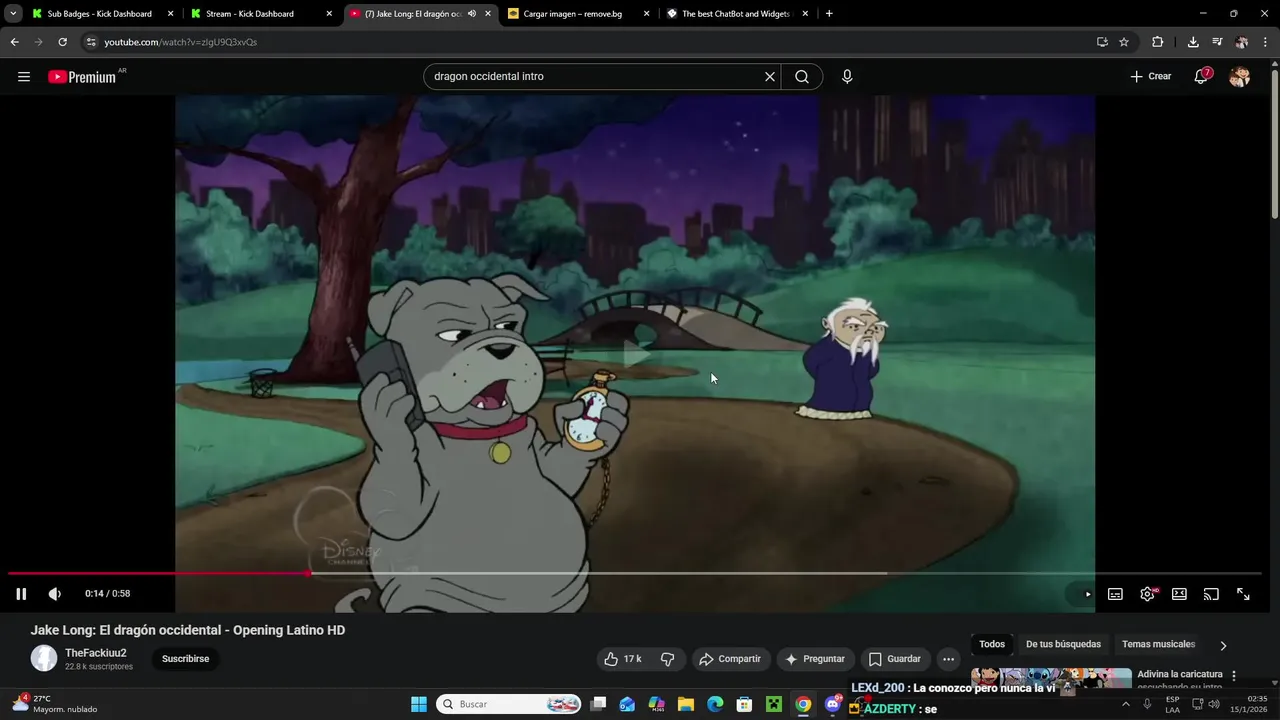Toggle autoplay switch in player controls
The height and width of the screenshot is (720, 1280).
pyautogui.click(x=1084, y=594)
